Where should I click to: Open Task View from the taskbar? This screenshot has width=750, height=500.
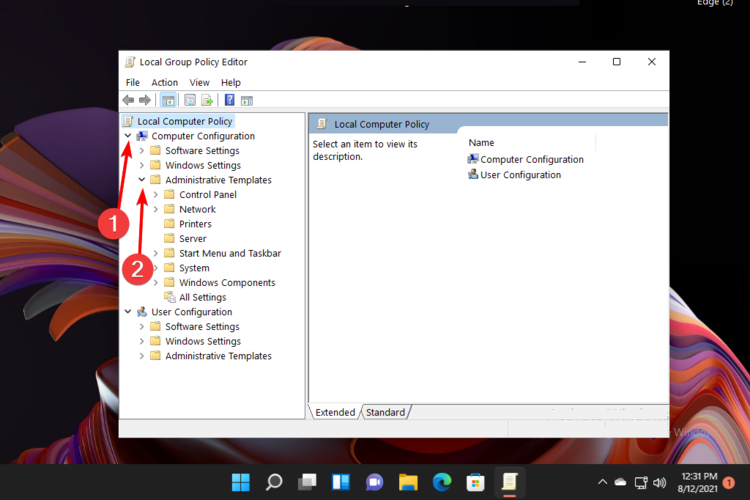tap(307, 482)
